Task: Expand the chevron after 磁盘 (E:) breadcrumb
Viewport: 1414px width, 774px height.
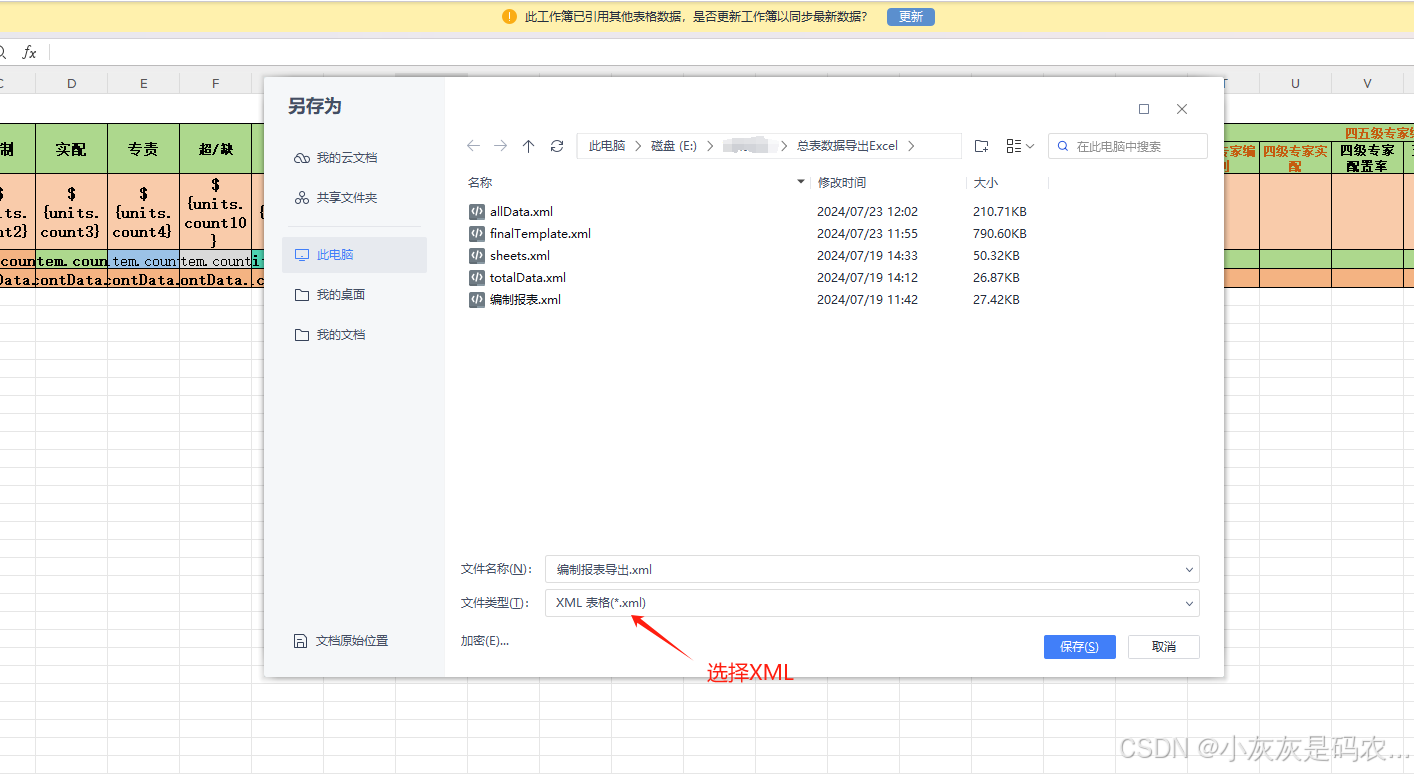Action: [x=710, y=146]
